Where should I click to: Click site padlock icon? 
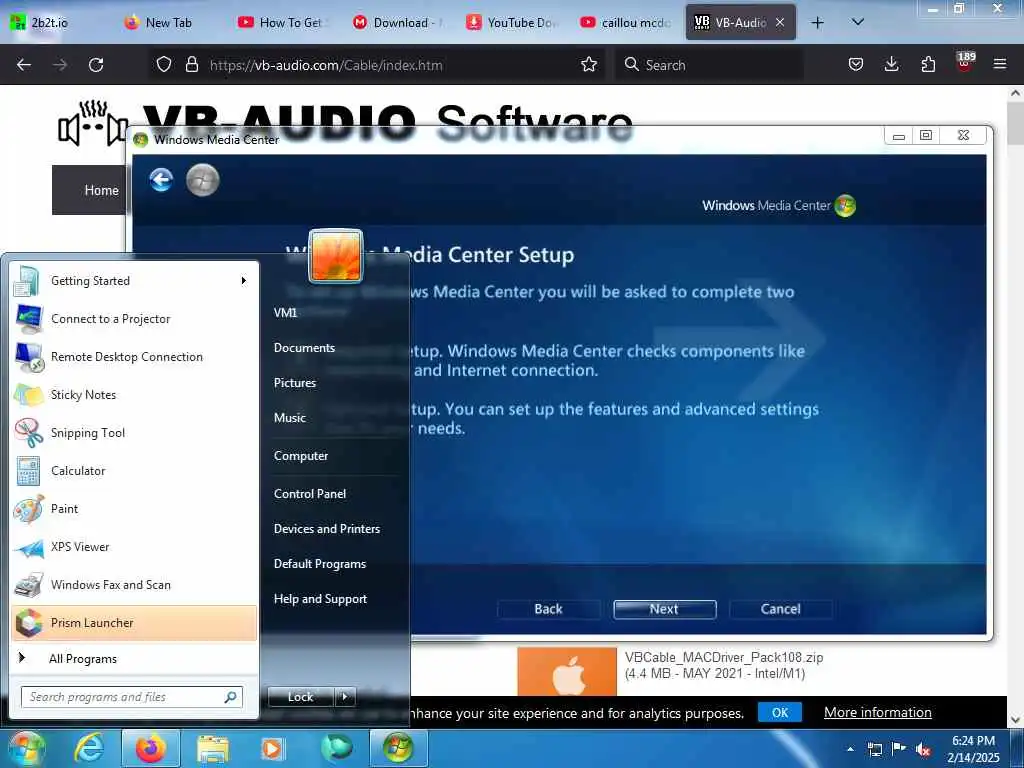[191, 64]
